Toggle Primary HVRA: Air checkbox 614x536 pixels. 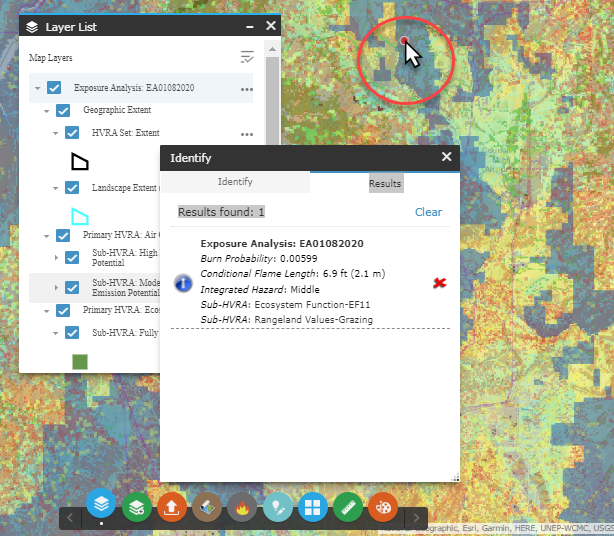coord(63,235)
